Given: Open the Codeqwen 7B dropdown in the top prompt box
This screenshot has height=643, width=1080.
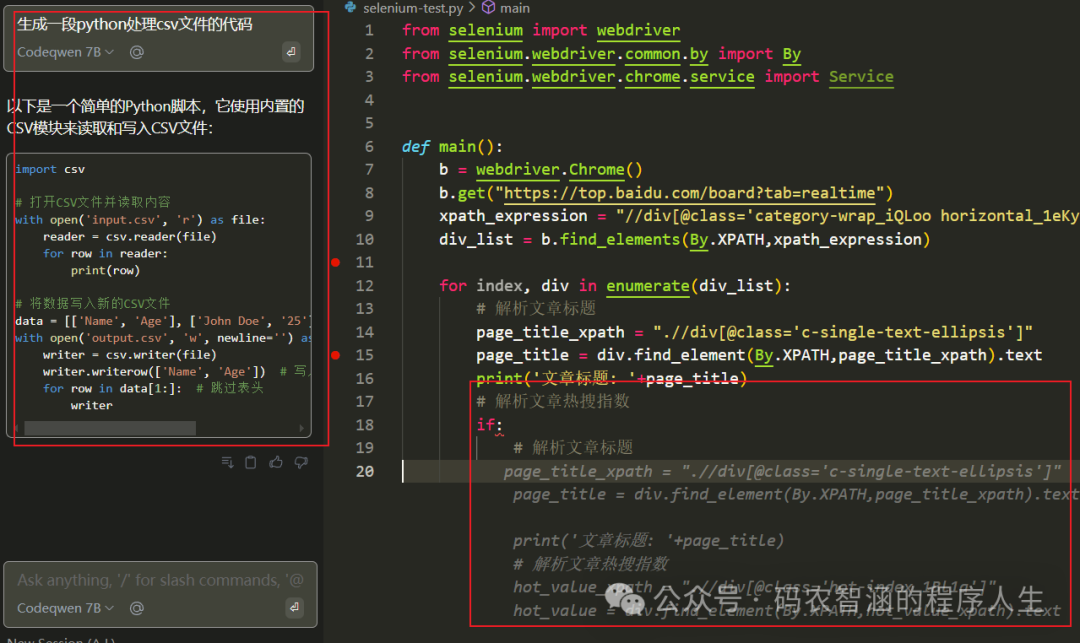Looking at the screenshot, I should (65, 52).
